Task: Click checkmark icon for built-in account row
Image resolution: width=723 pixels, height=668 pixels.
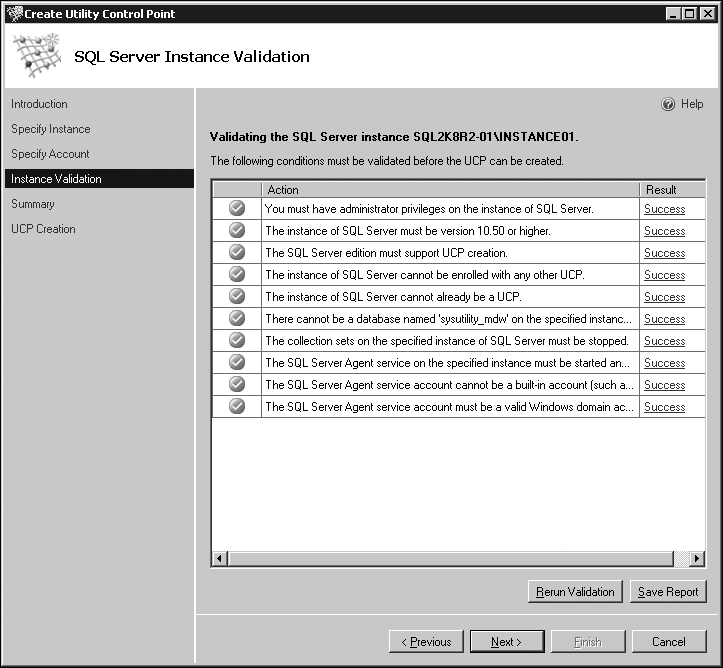Action: pyautogui.click(x=237, y=384)
